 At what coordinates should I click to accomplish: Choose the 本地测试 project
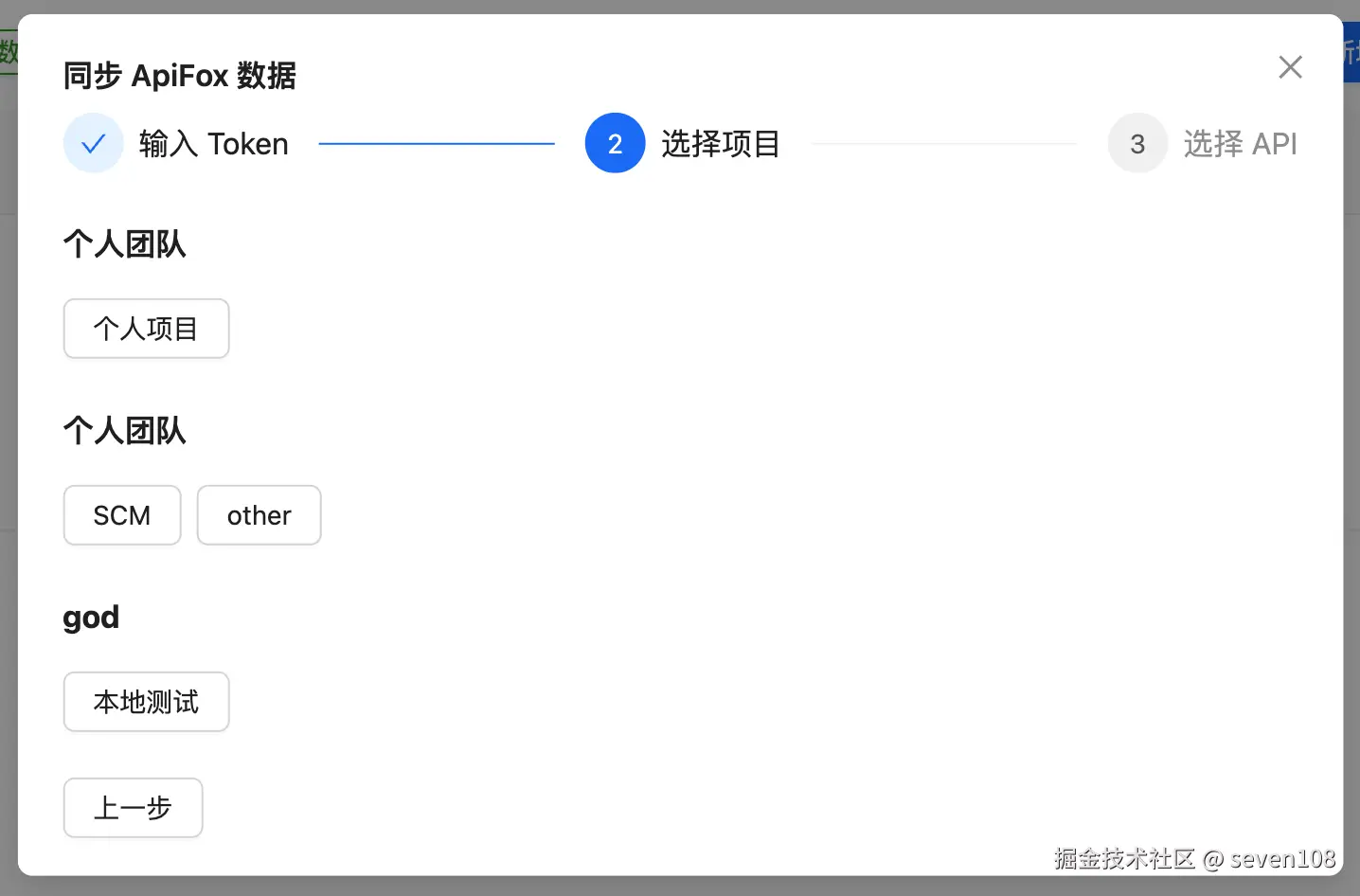pyautogui.click(x=147, y=702)
